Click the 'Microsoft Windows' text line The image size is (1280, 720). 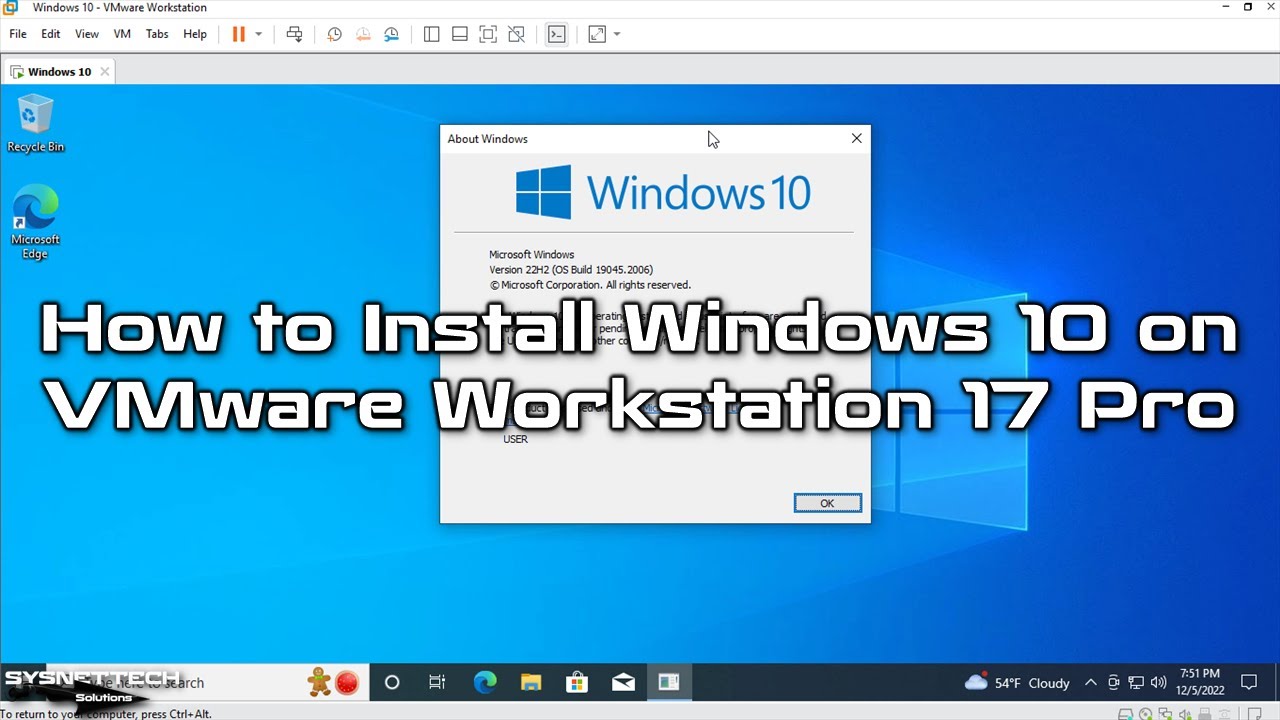pyautogui.click(x=531, y=255)
